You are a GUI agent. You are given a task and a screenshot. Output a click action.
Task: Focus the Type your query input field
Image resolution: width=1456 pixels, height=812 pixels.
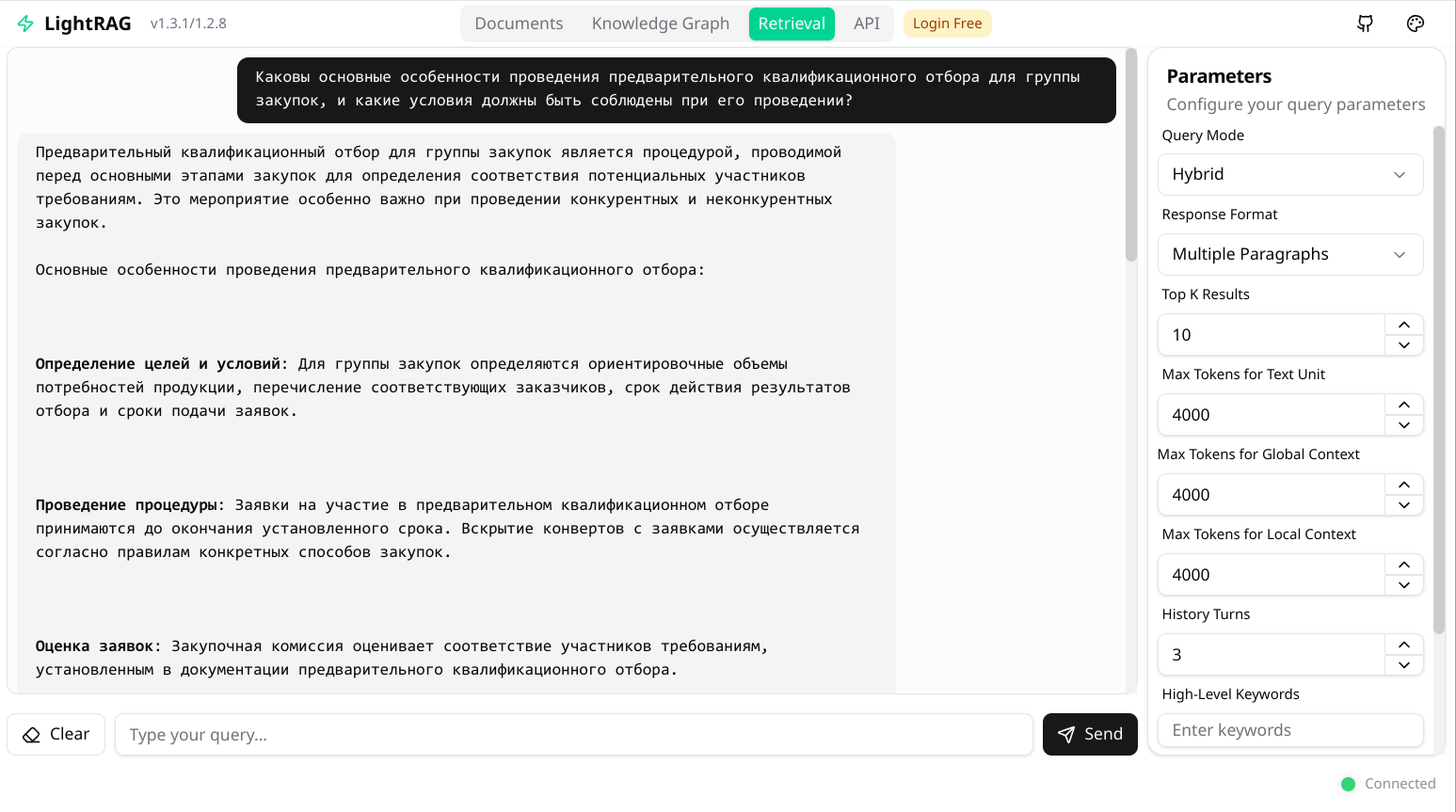(x=574, y=734)
